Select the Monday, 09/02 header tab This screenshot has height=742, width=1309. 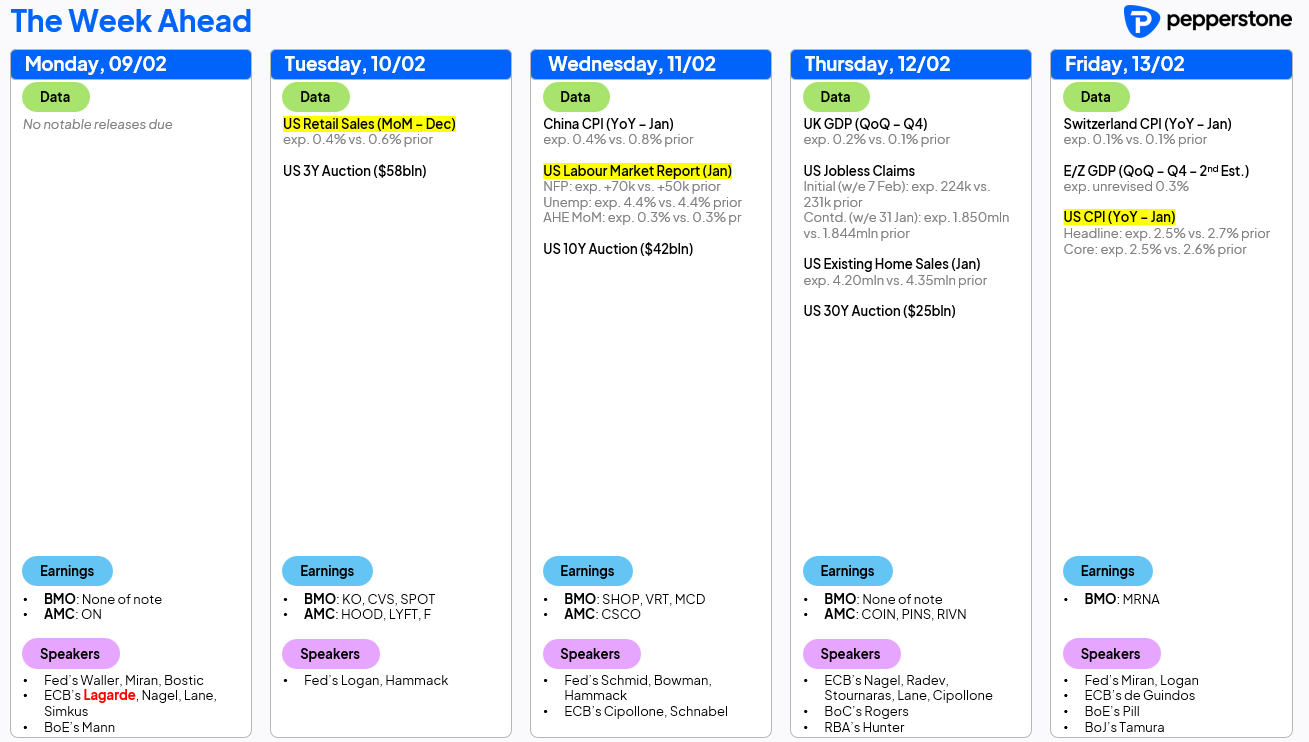(x=131, y=64)
